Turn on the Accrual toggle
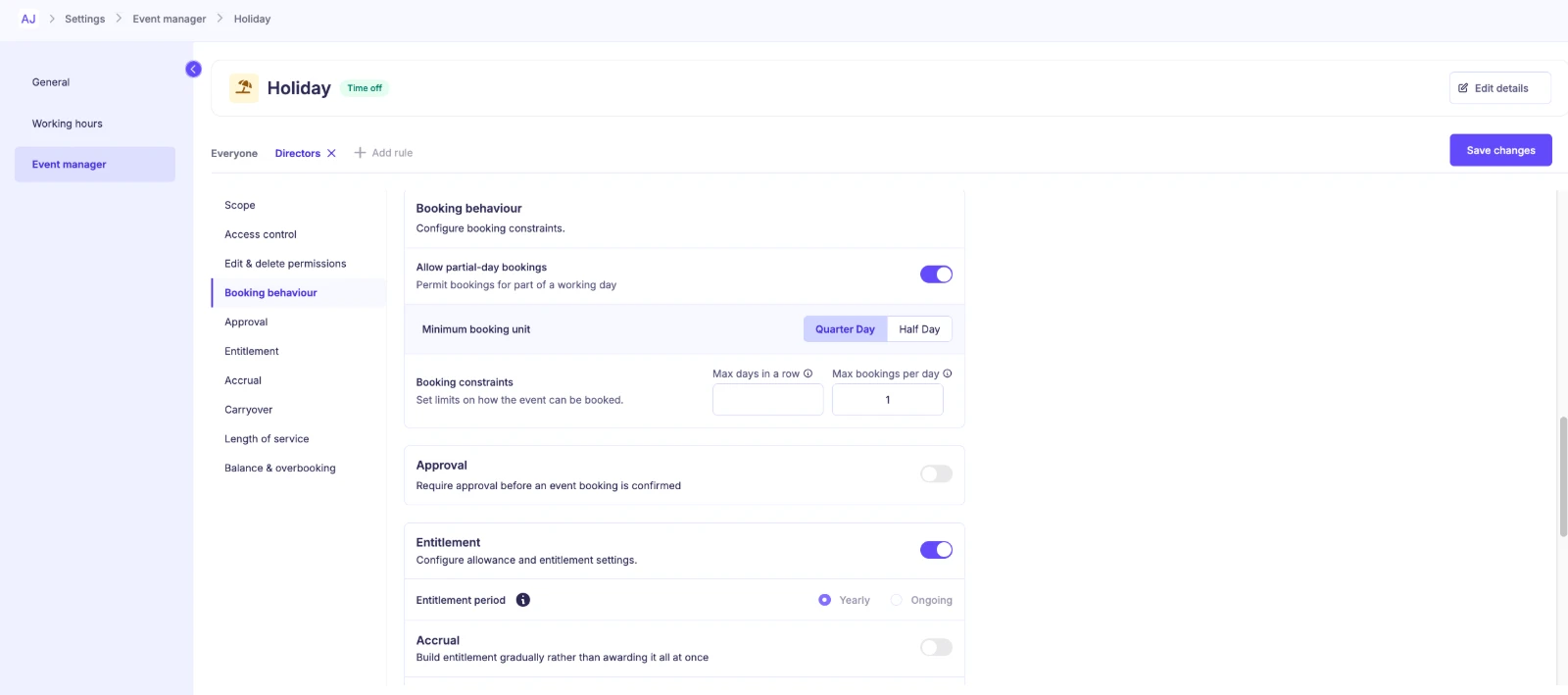The height and width of the screenshot is (695, 1568). [936, 647]
